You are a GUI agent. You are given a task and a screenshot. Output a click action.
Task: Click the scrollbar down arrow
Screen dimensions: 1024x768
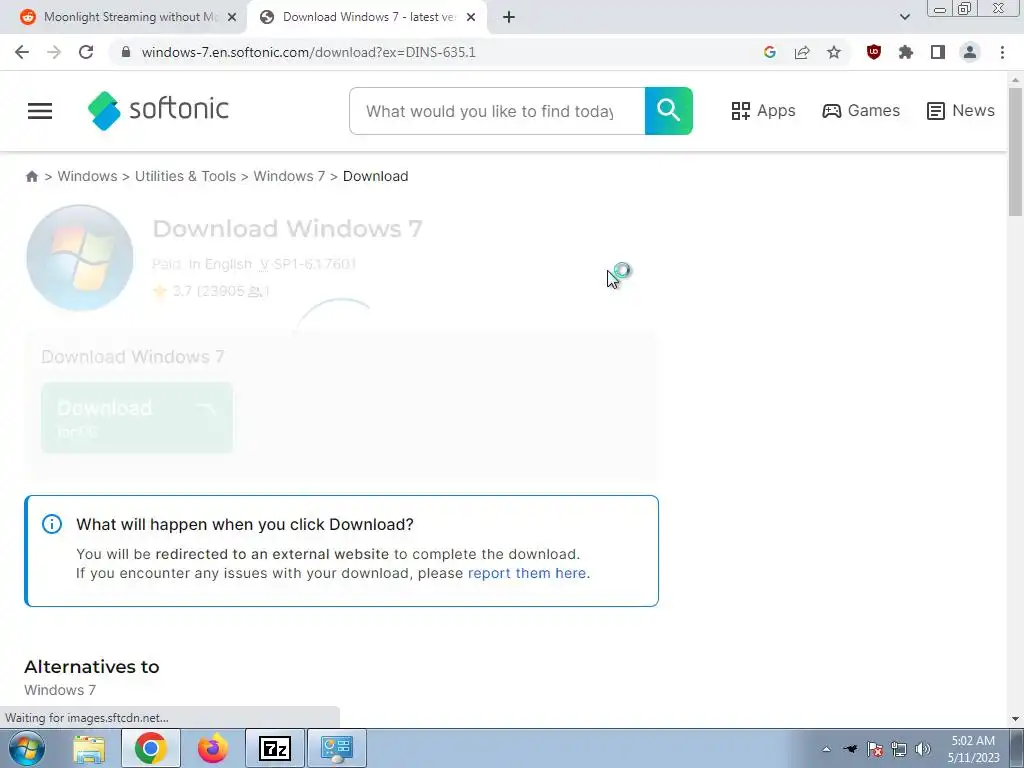tap(1015, 719)
